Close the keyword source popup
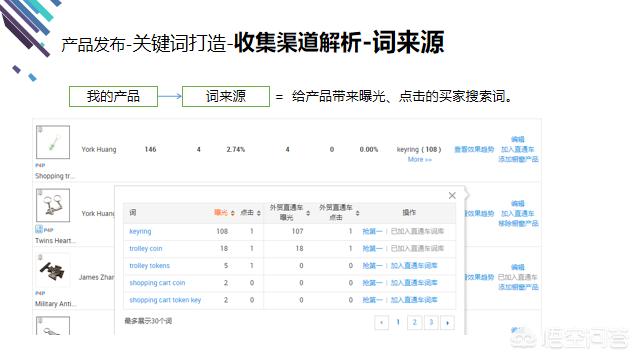This screenshot has height=360, width=640. (x=452, y=196)
